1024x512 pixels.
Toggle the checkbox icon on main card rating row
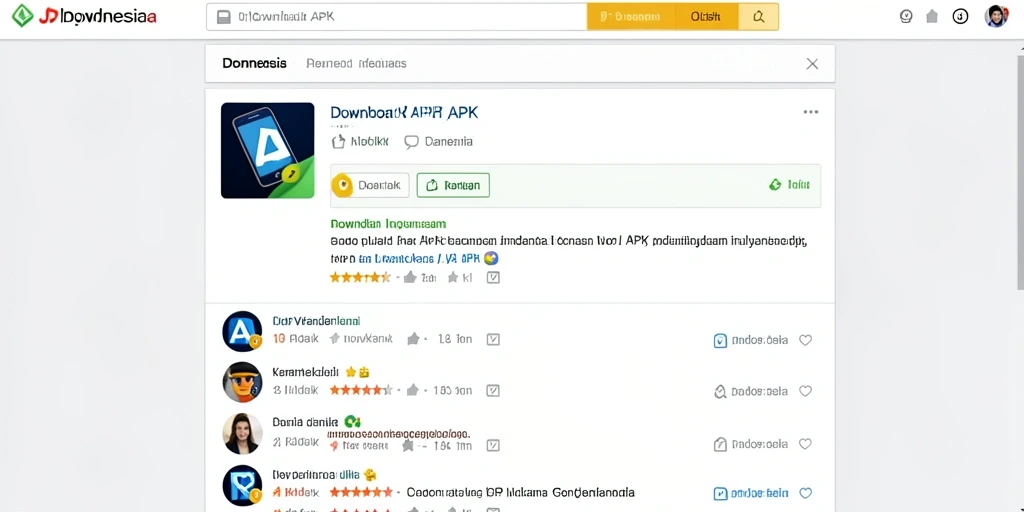pos(494,278)
